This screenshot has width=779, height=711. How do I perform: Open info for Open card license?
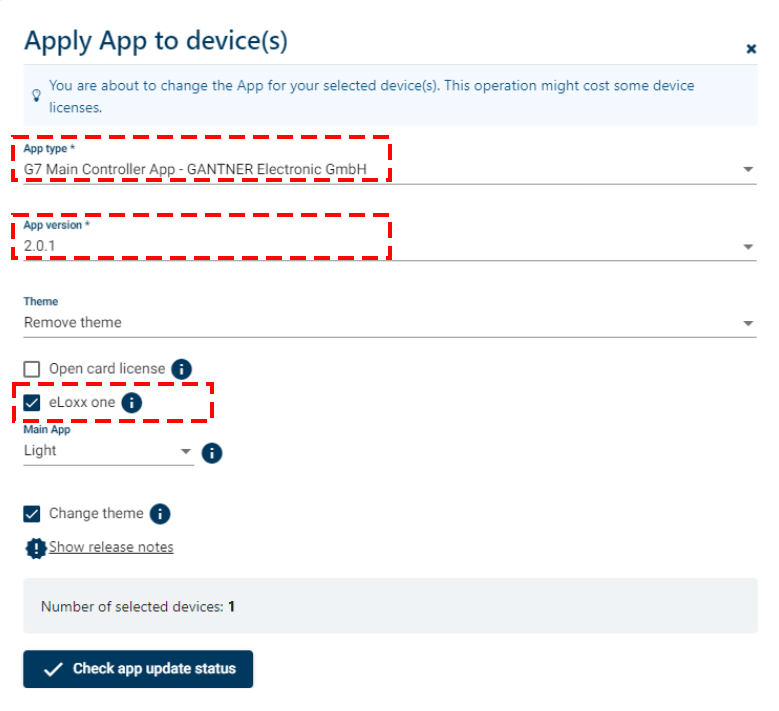pos(181,369)
